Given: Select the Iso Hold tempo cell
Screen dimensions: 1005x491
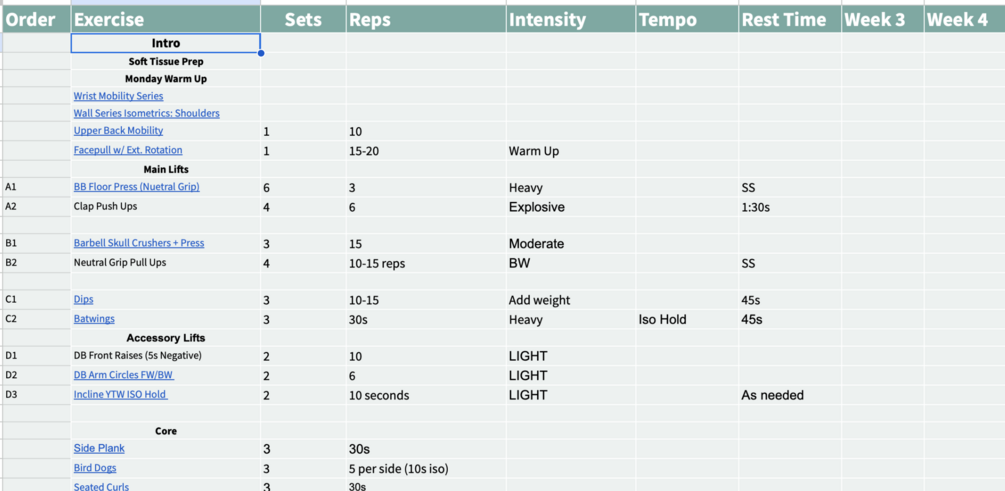Looking at the screenshot, I should [687, 319].
